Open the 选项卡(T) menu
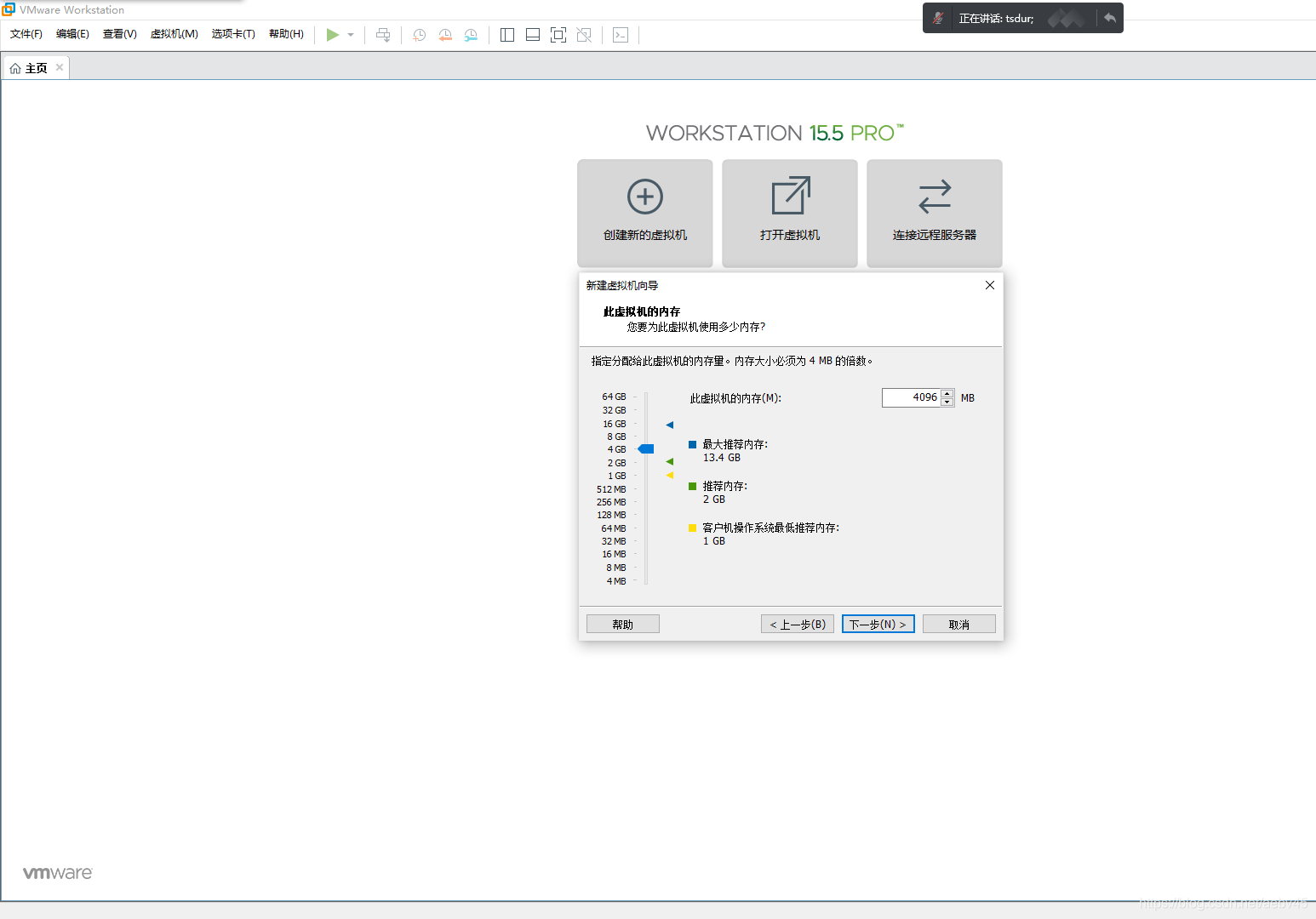Viewport: 1316px width, 919px height. [x=233, y=34]
